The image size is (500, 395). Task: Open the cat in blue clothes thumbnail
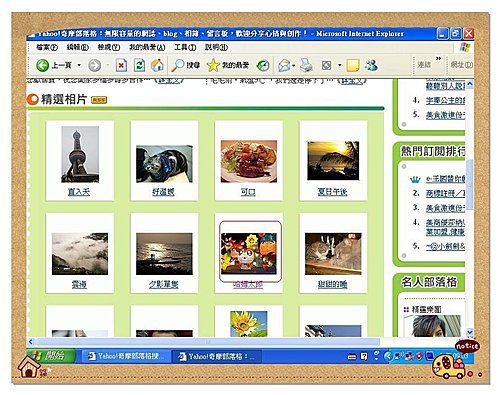[164, 164]
